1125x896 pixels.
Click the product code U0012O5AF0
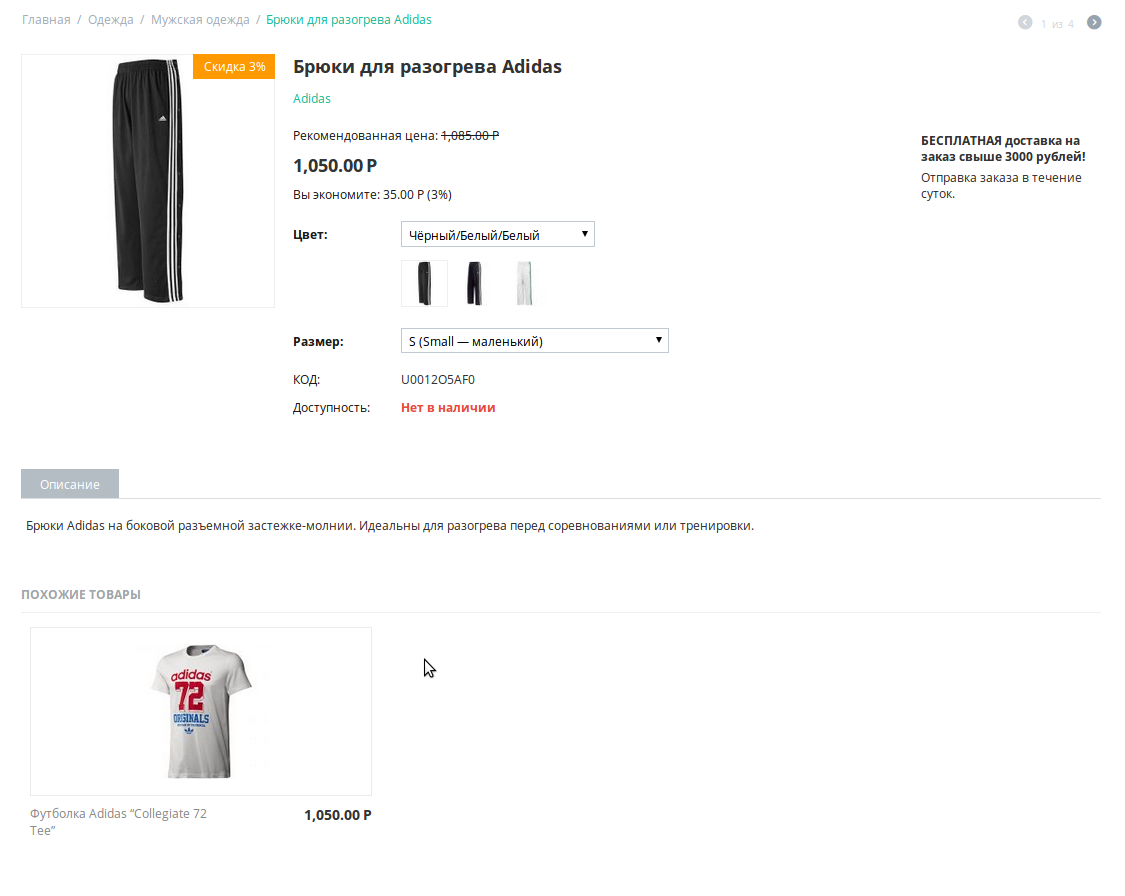click(x=438, y=379)
